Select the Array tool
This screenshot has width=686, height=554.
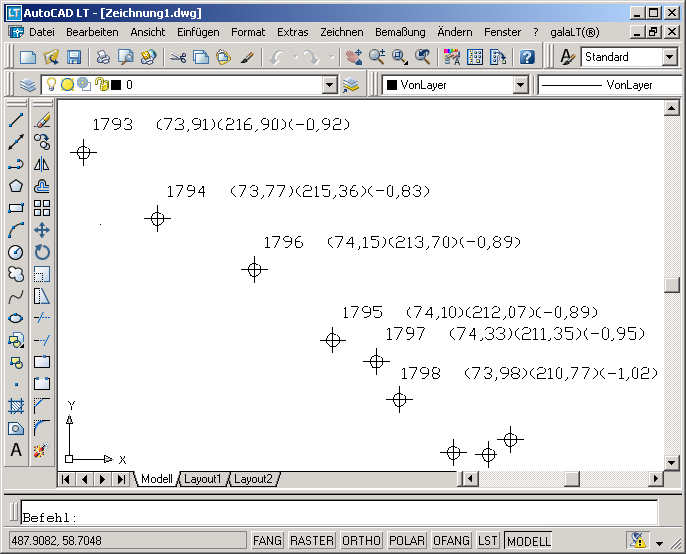click(42, 208)
